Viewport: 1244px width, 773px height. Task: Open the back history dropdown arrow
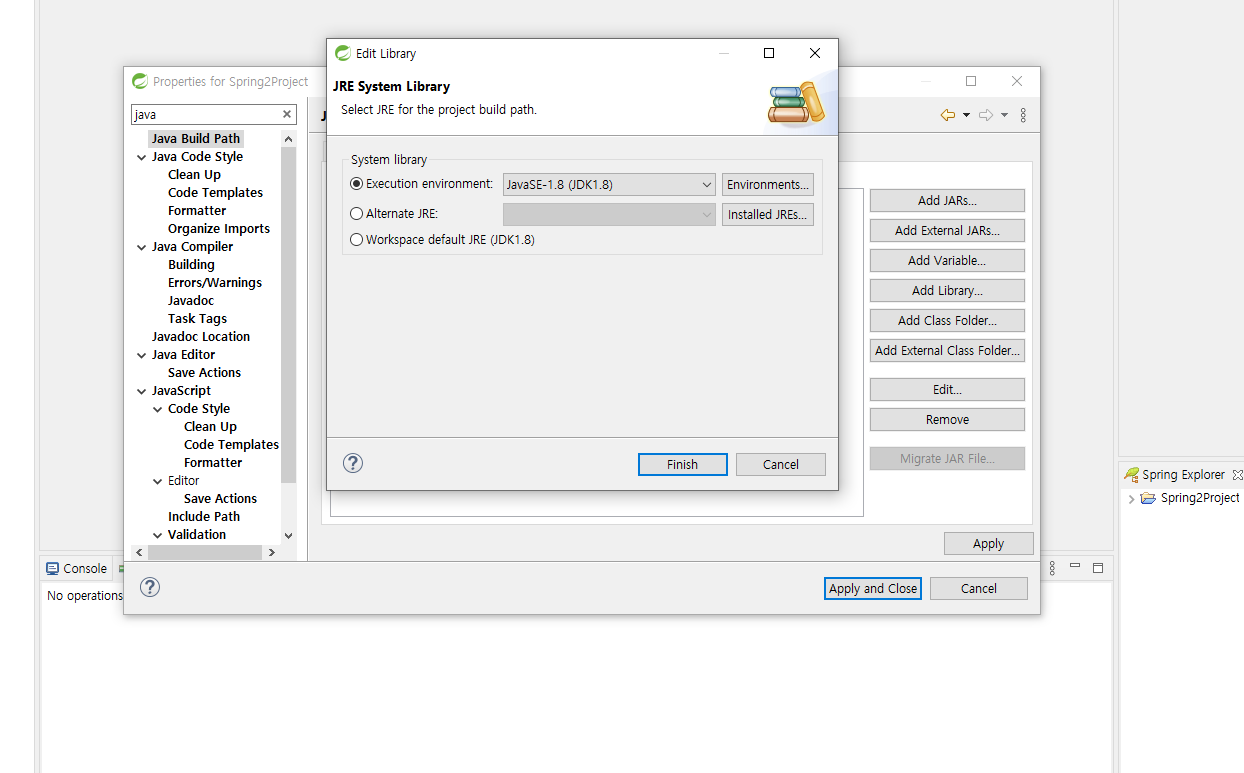tap(966, 116)
